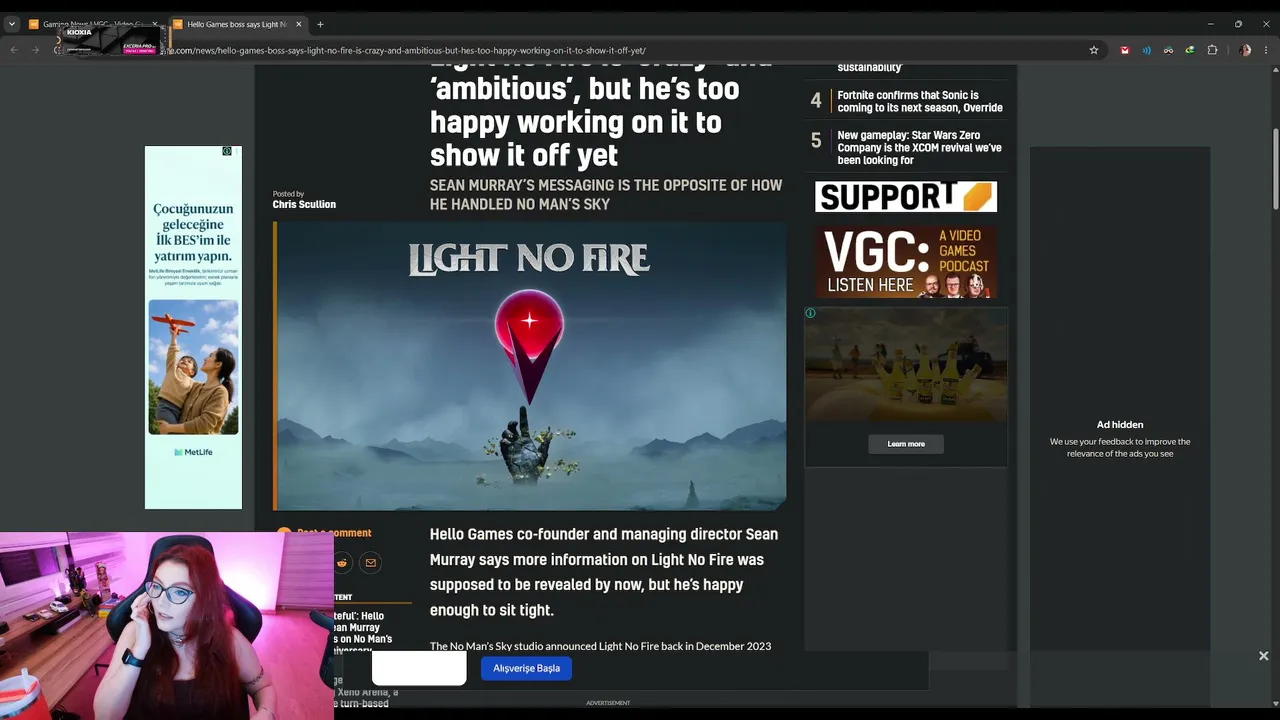The image size is (1280, 720).
Task: Open the Light No Fire article image
Action: click(x=531, y=366)
